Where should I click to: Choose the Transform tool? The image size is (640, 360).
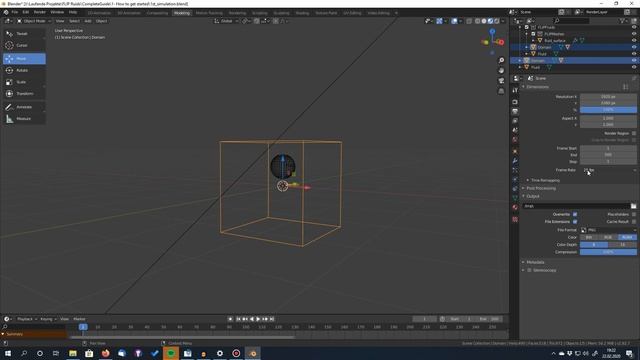tap(24, 93)
